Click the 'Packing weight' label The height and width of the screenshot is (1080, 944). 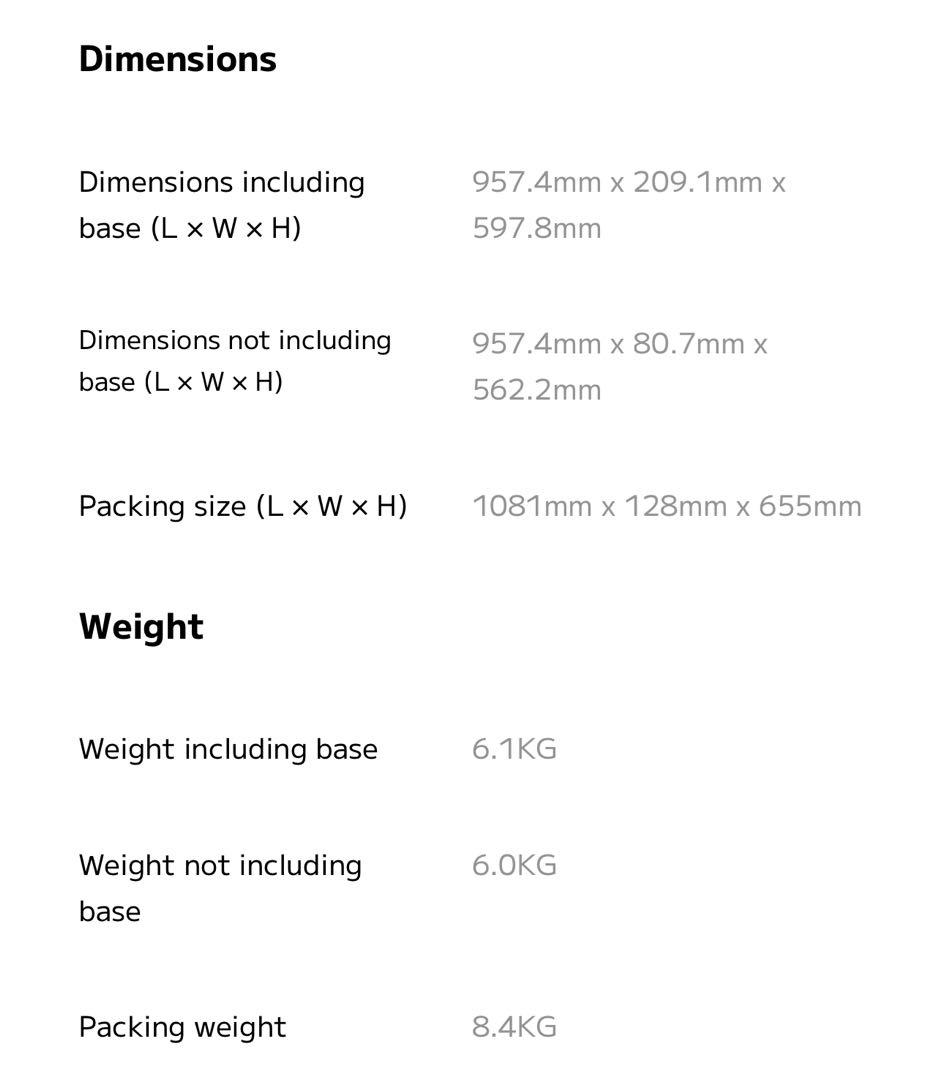click(182, 1027)
